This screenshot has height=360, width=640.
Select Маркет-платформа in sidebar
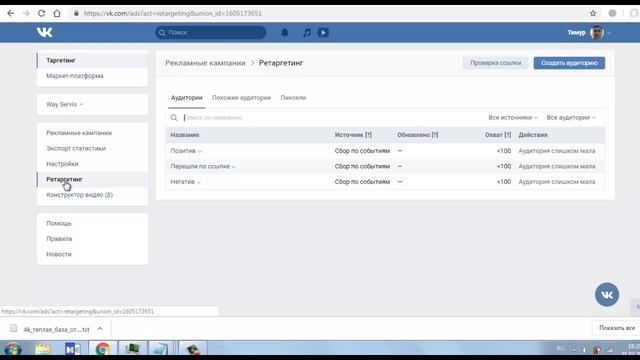[92, 76]
